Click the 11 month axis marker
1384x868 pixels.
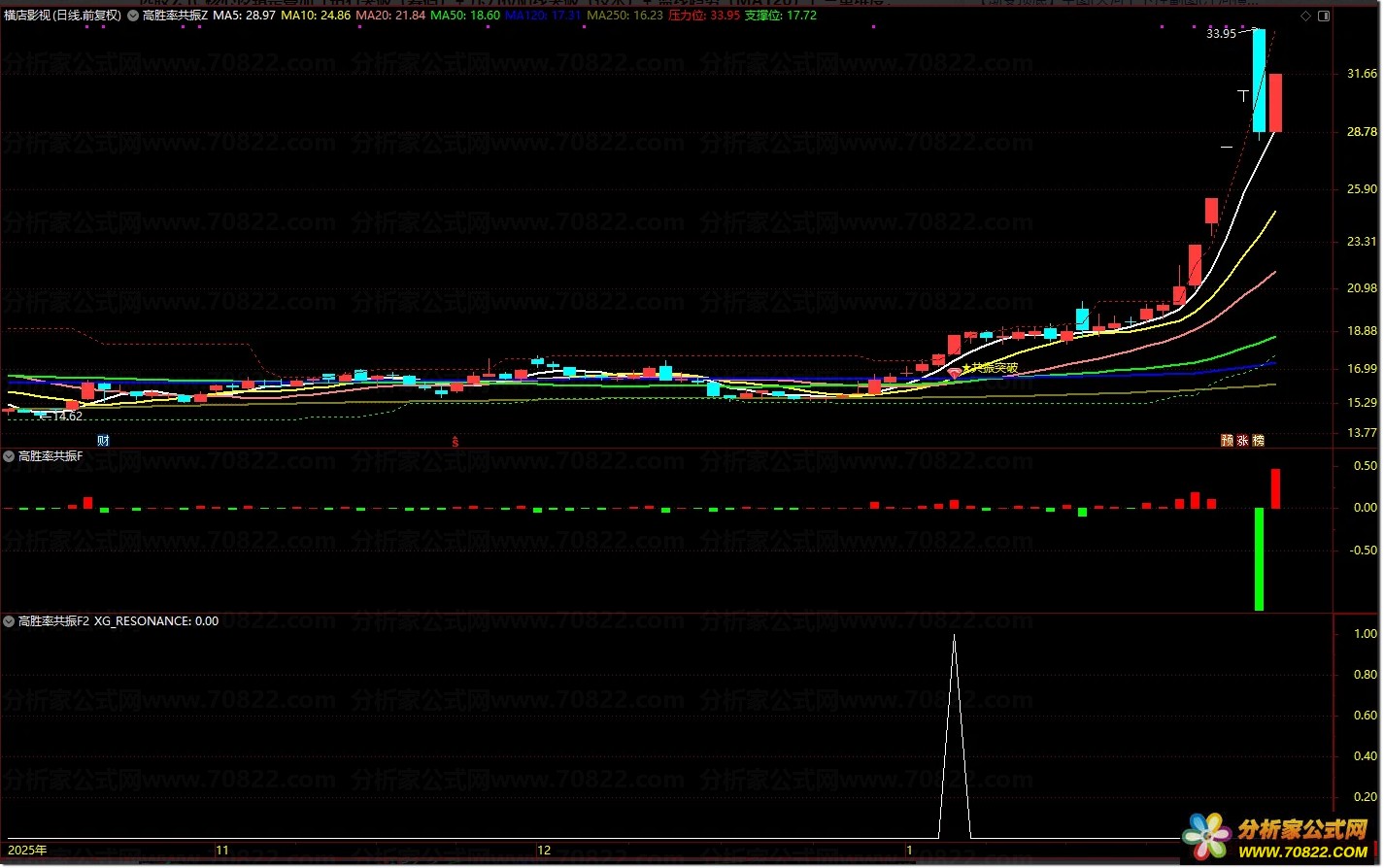pos(222,850)
